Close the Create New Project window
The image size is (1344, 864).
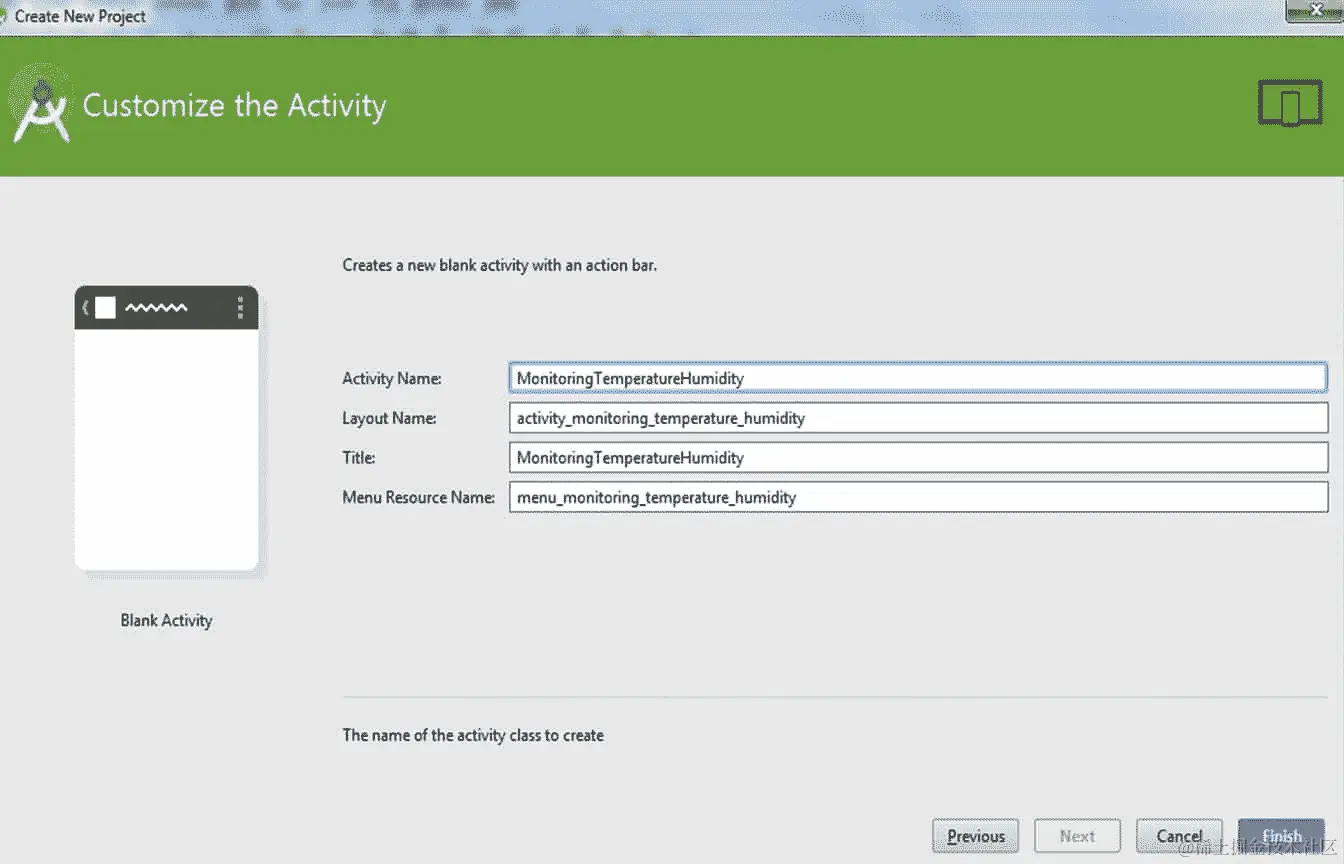click(x=1316, y=9)
